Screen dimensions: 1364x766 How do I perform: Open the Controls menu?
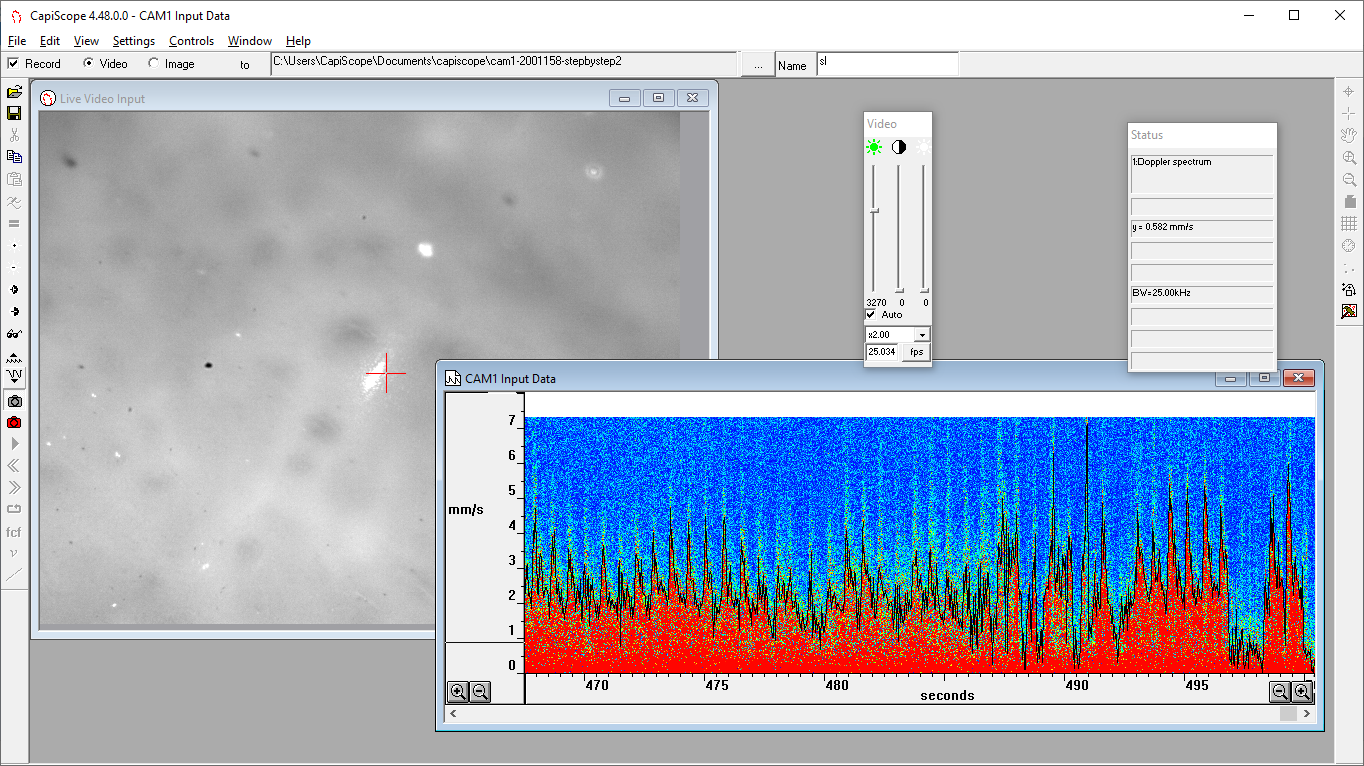point(191,41)
